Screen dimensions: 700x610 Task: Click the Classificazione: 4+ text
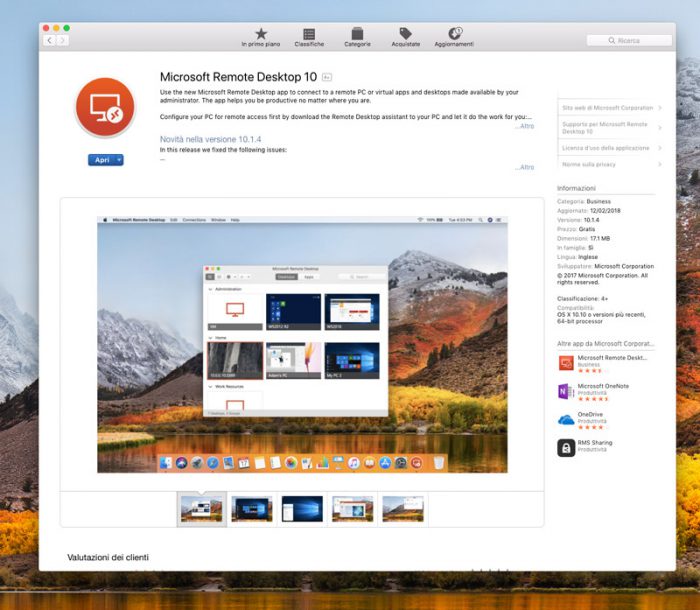[x=582, y=298]
